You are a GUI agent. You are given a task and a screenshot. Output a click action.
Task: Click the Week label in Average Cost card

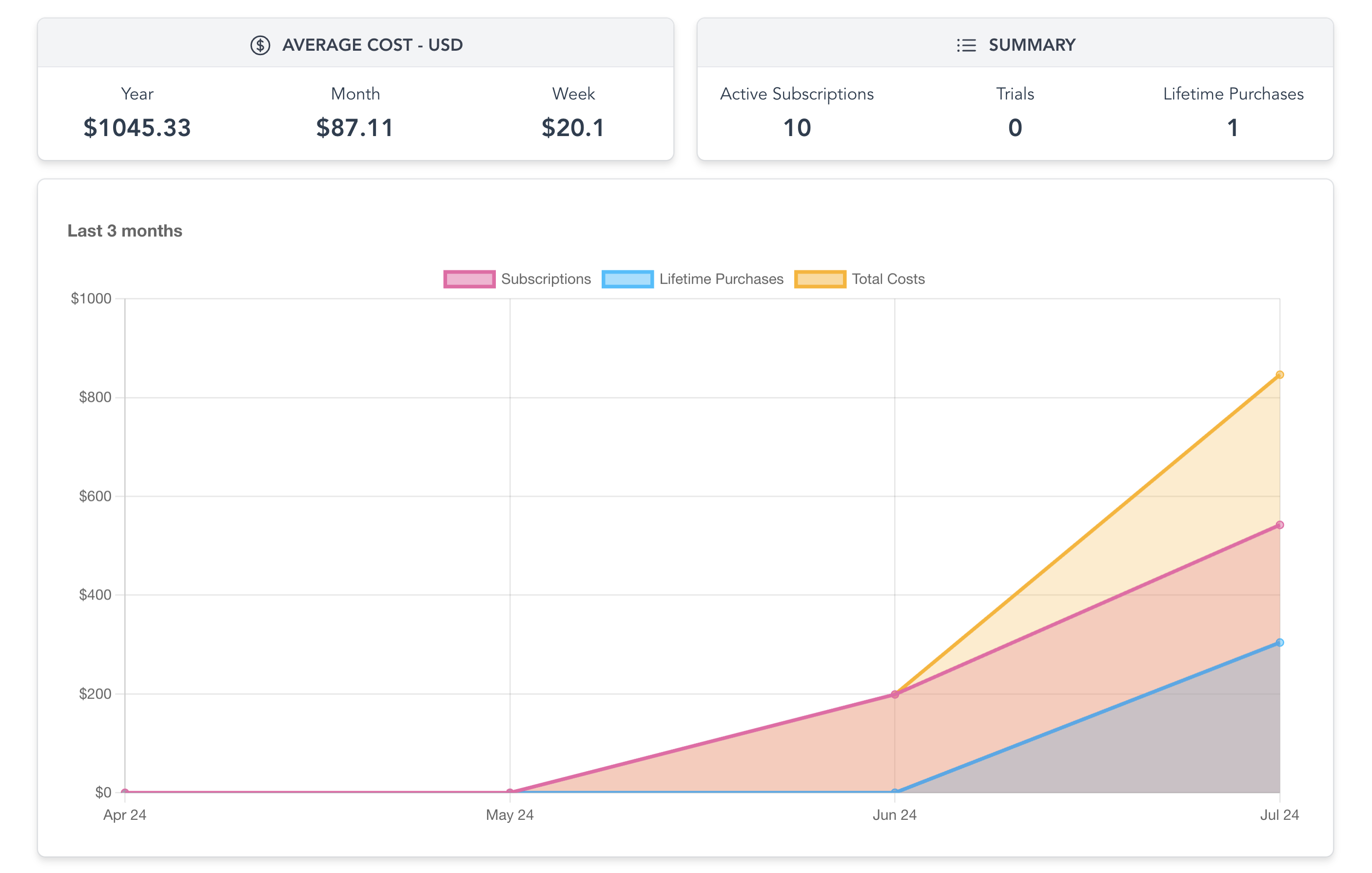(573, 94)
